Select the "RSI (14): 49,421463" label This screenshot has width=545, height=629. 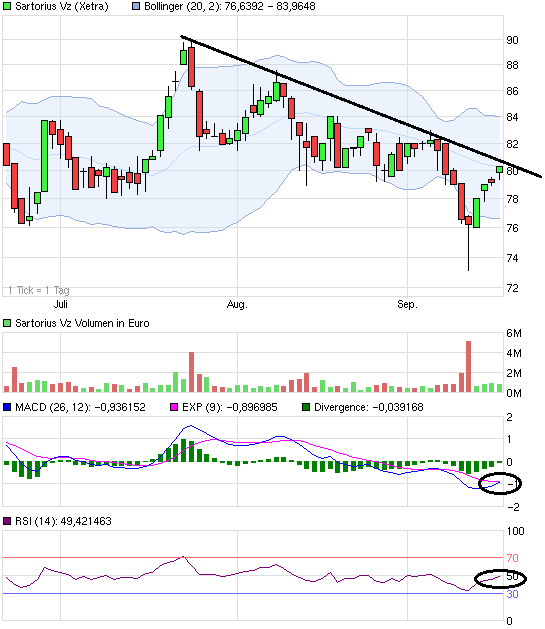pyautogui.click(x=63, y=521)
